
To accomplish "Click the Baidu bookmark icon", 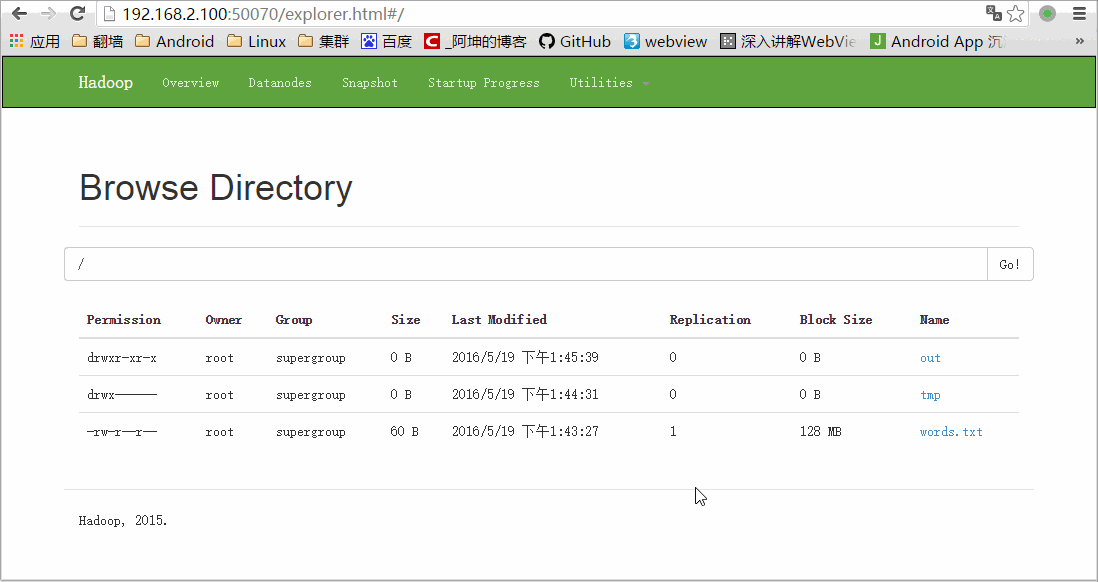I will (x=369, y=41).
